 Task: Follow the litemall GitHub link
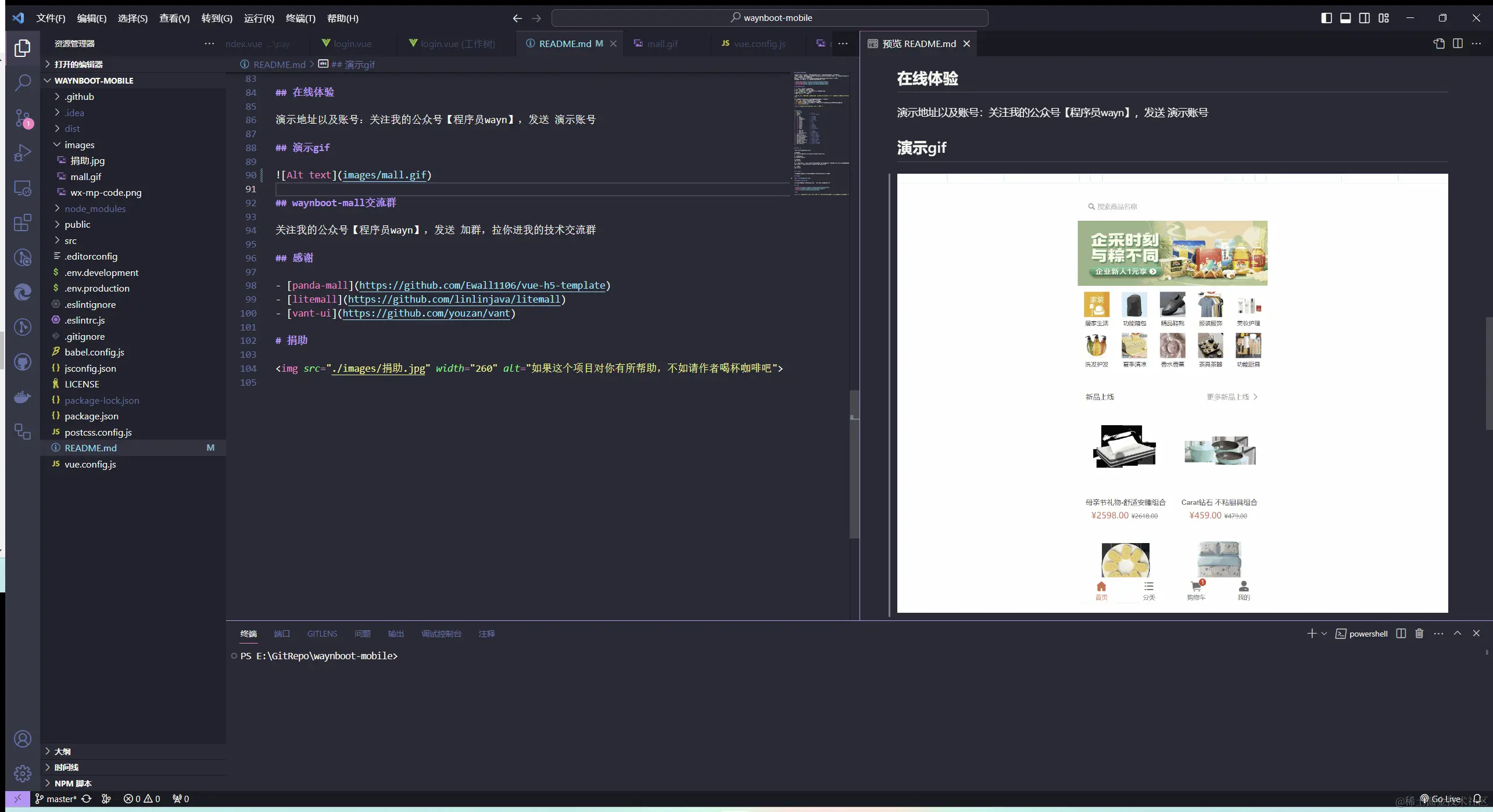tap(454, 299)
